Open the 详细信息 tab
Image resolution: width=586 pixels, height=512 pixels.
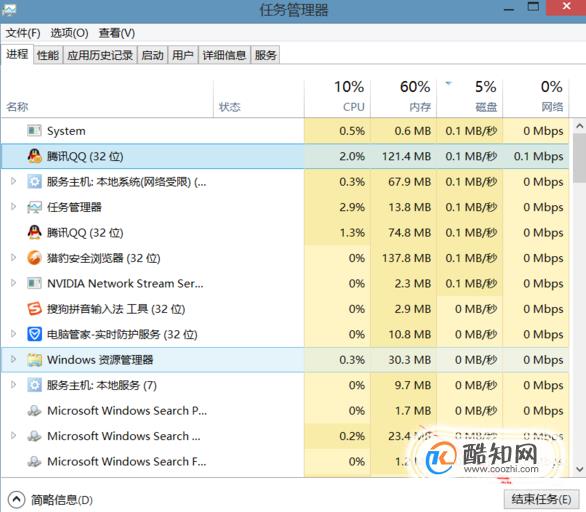[x=224, y=55]
